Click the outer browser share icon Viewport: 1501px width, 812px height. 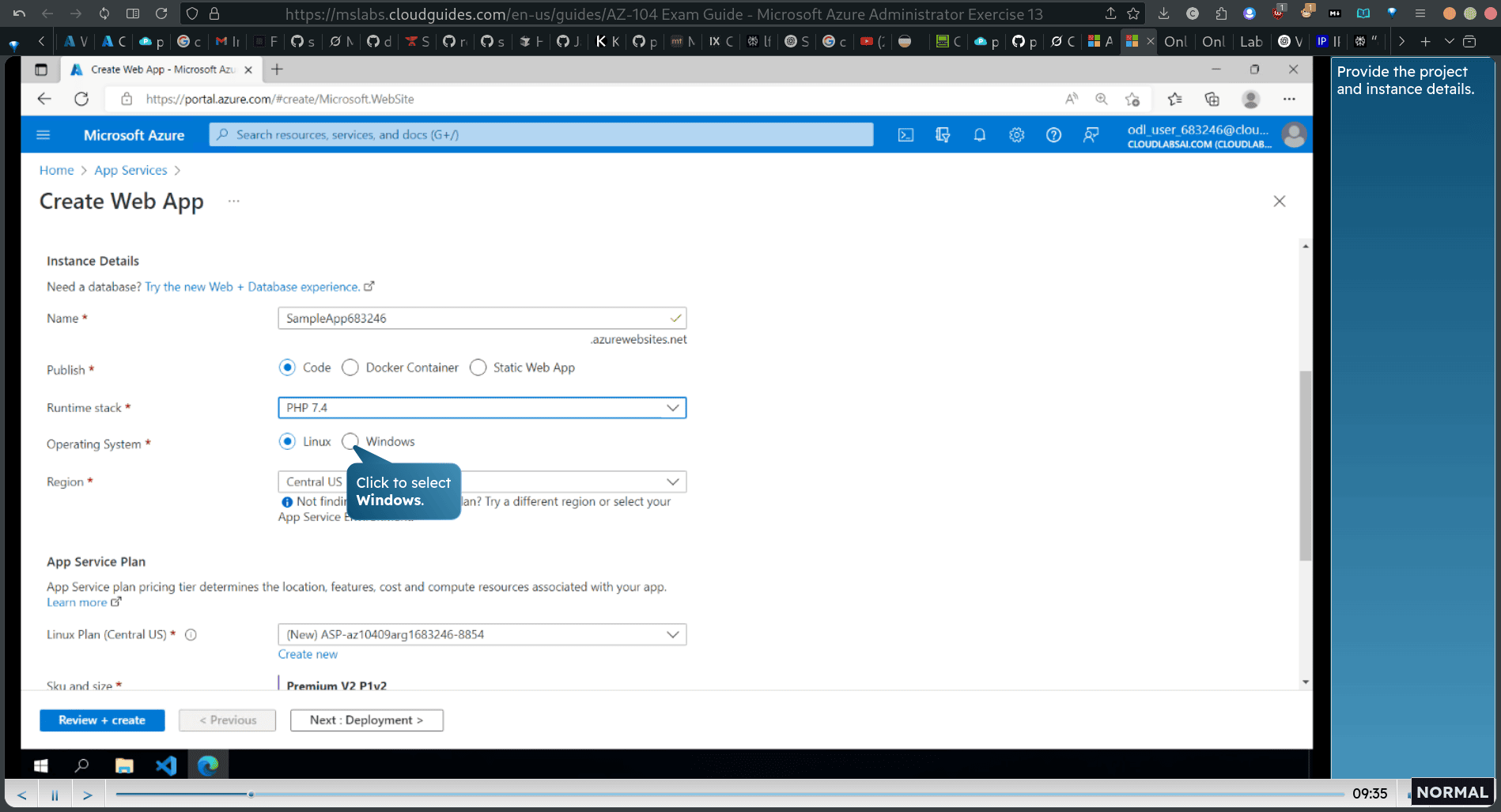(1110, 13)
